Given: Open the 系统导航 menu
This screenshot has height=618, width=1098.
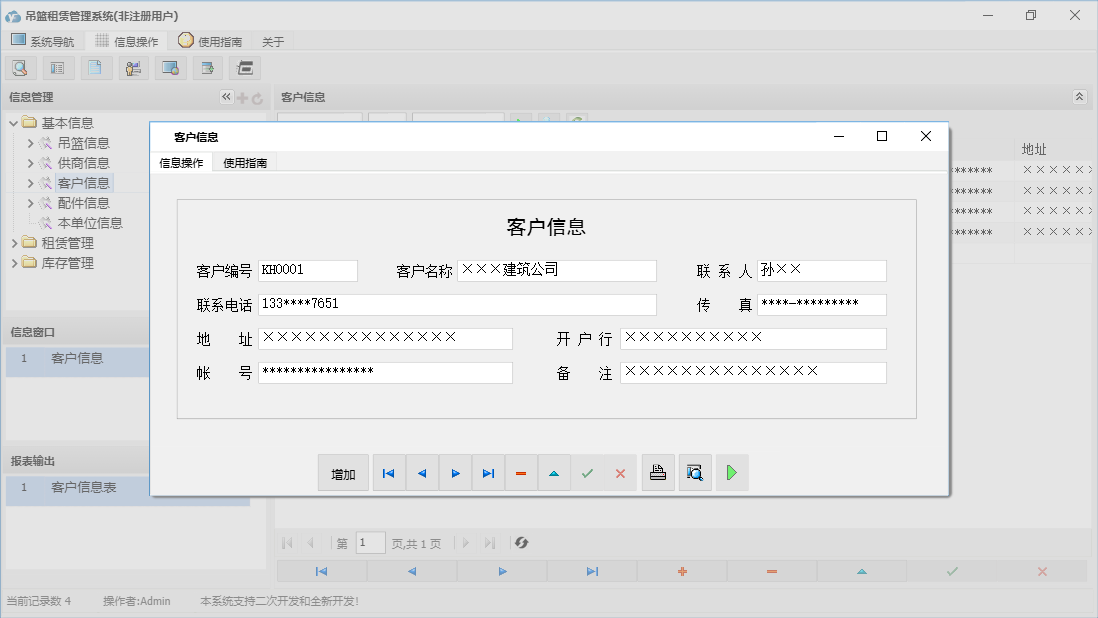Looking at the screenshot, I should coord(43,41).
